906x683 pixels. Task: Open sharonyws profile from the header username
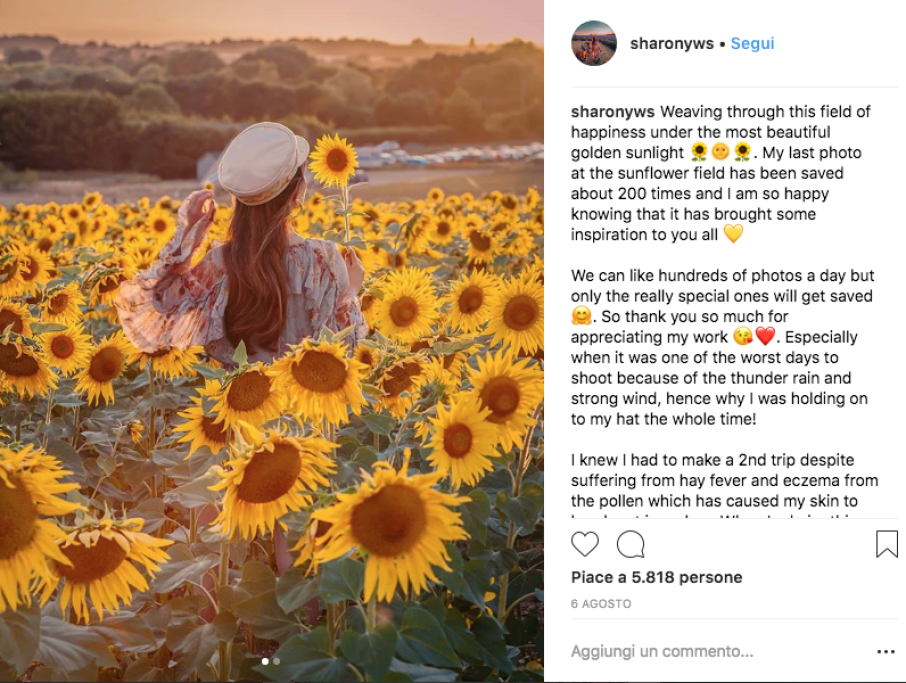[x=671, y=44]
